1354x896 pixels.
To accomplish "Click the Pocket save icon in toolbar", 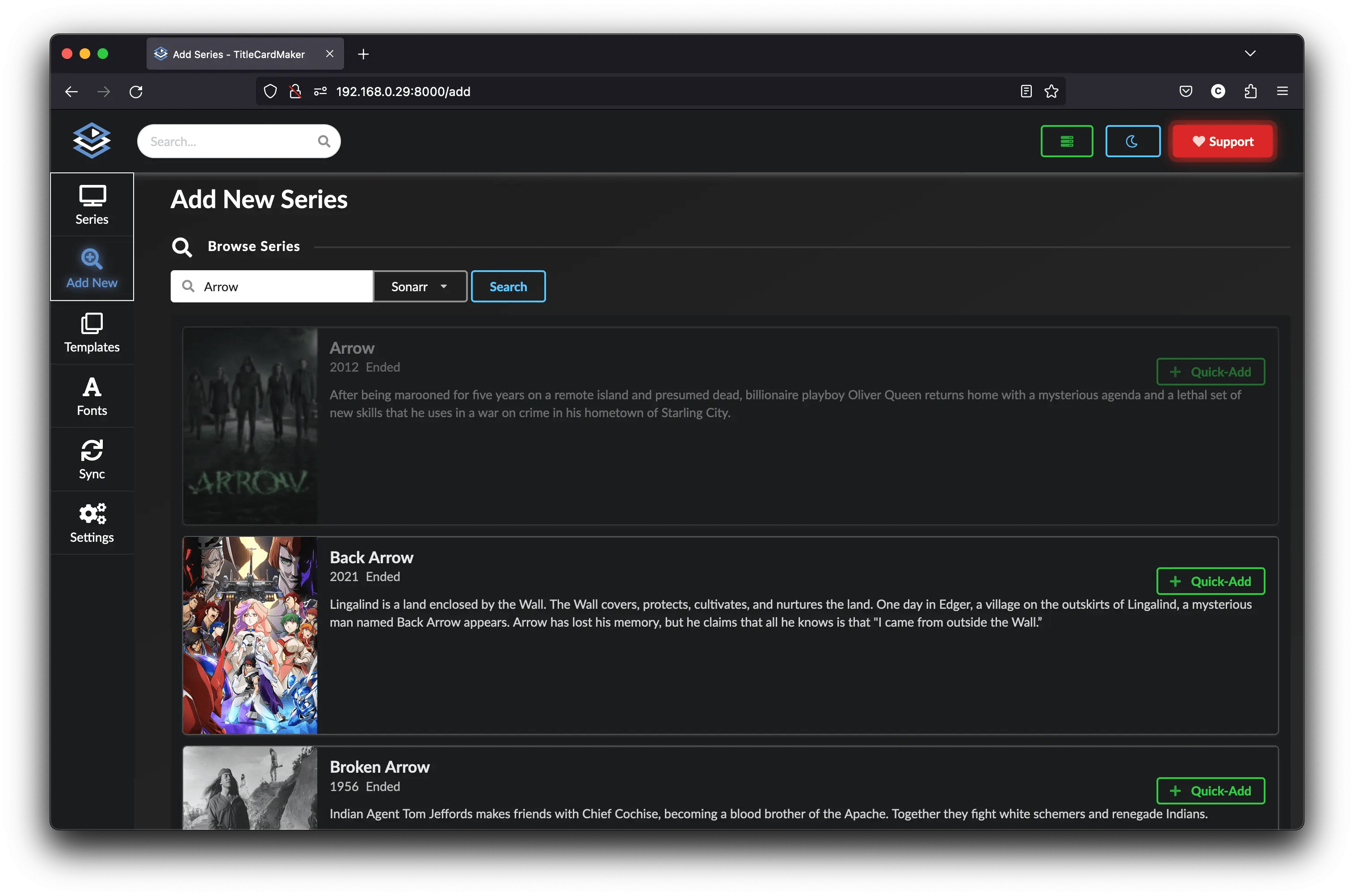I will point(1186,92).
